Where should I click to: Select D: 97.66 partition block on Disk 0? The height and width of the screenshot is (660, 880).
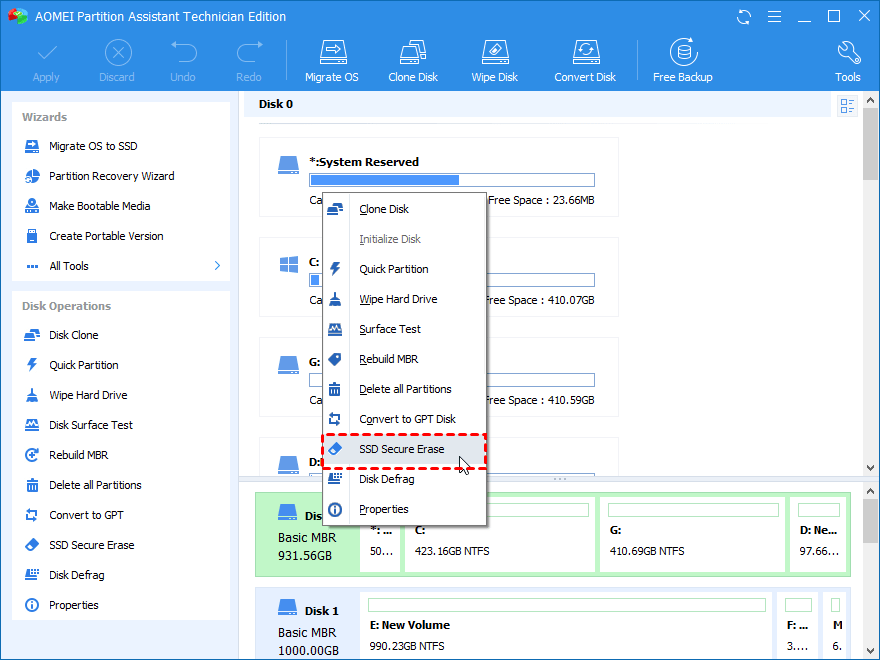[818, 535]
